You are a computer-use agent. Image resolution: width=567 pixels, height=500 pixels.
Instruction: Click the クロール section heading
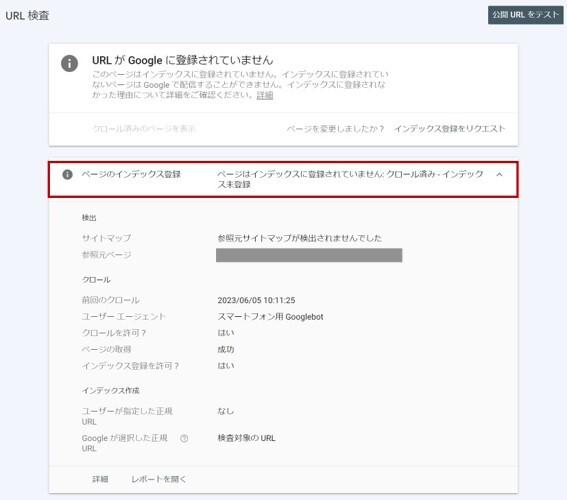(96, 280)
